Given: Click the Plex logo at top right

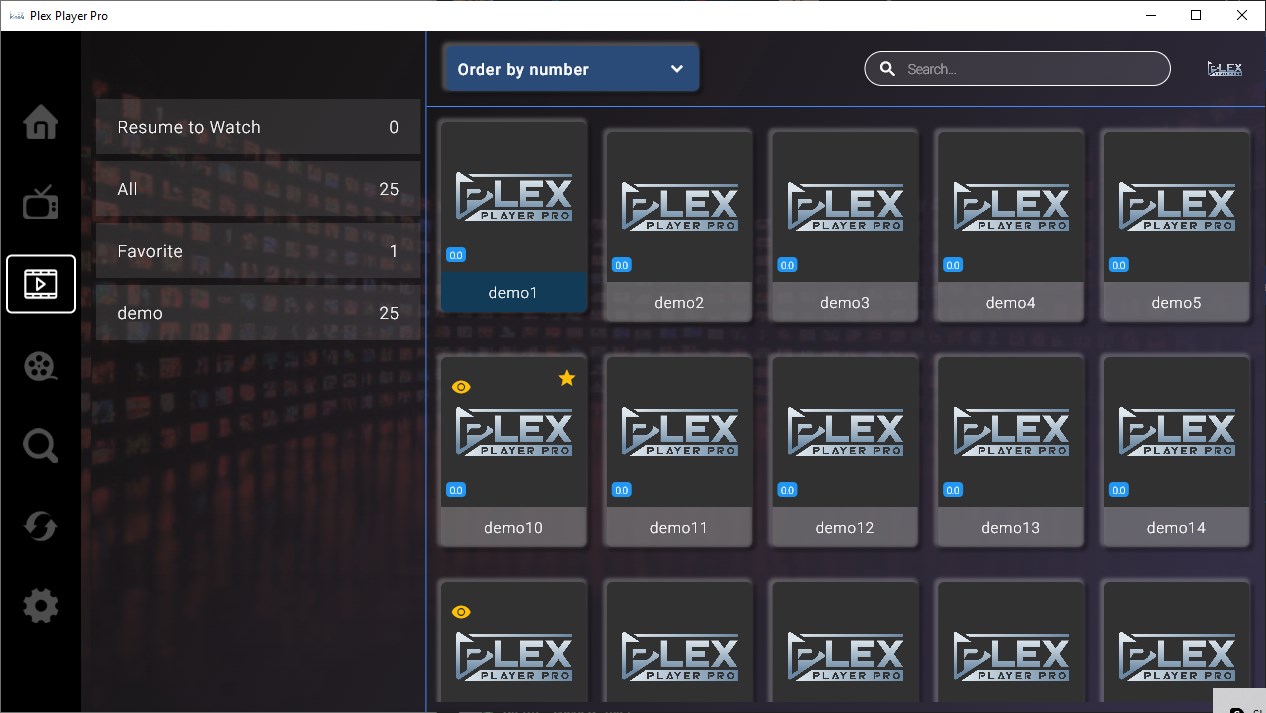Looking at the screenshot, I should pyautogui.click(x=1225, y=69).
